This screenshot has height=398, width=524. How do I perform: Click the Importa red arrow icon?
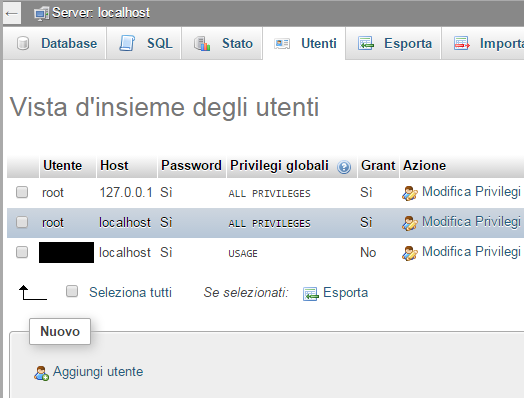(x=462, y=43)
